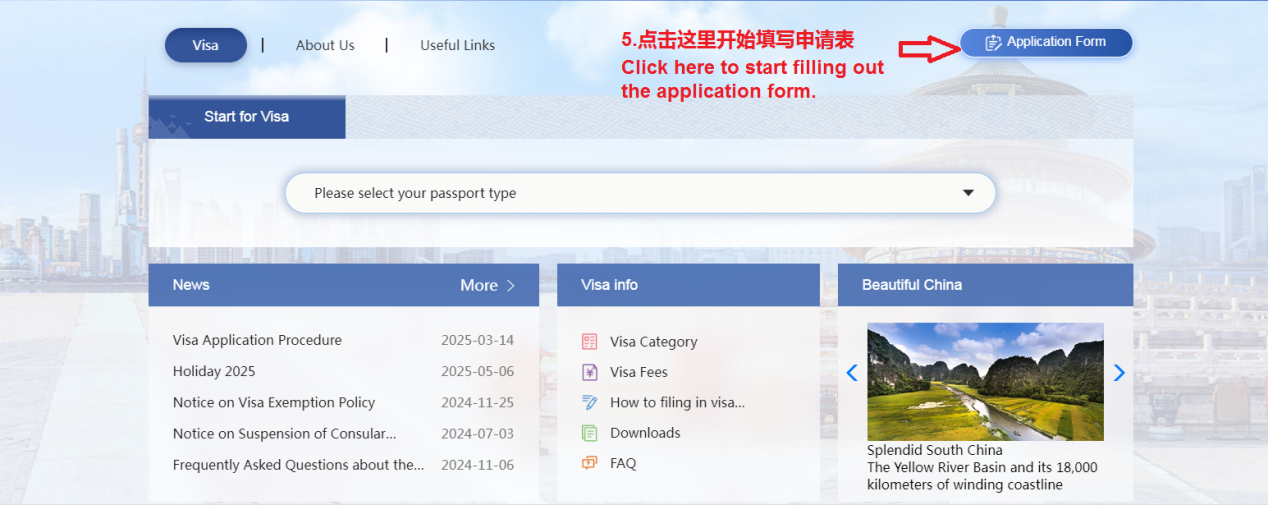Viewport: 1268px width, 505px height.
Task: Select the Visa tab
Action: click(x=205, y=45)
